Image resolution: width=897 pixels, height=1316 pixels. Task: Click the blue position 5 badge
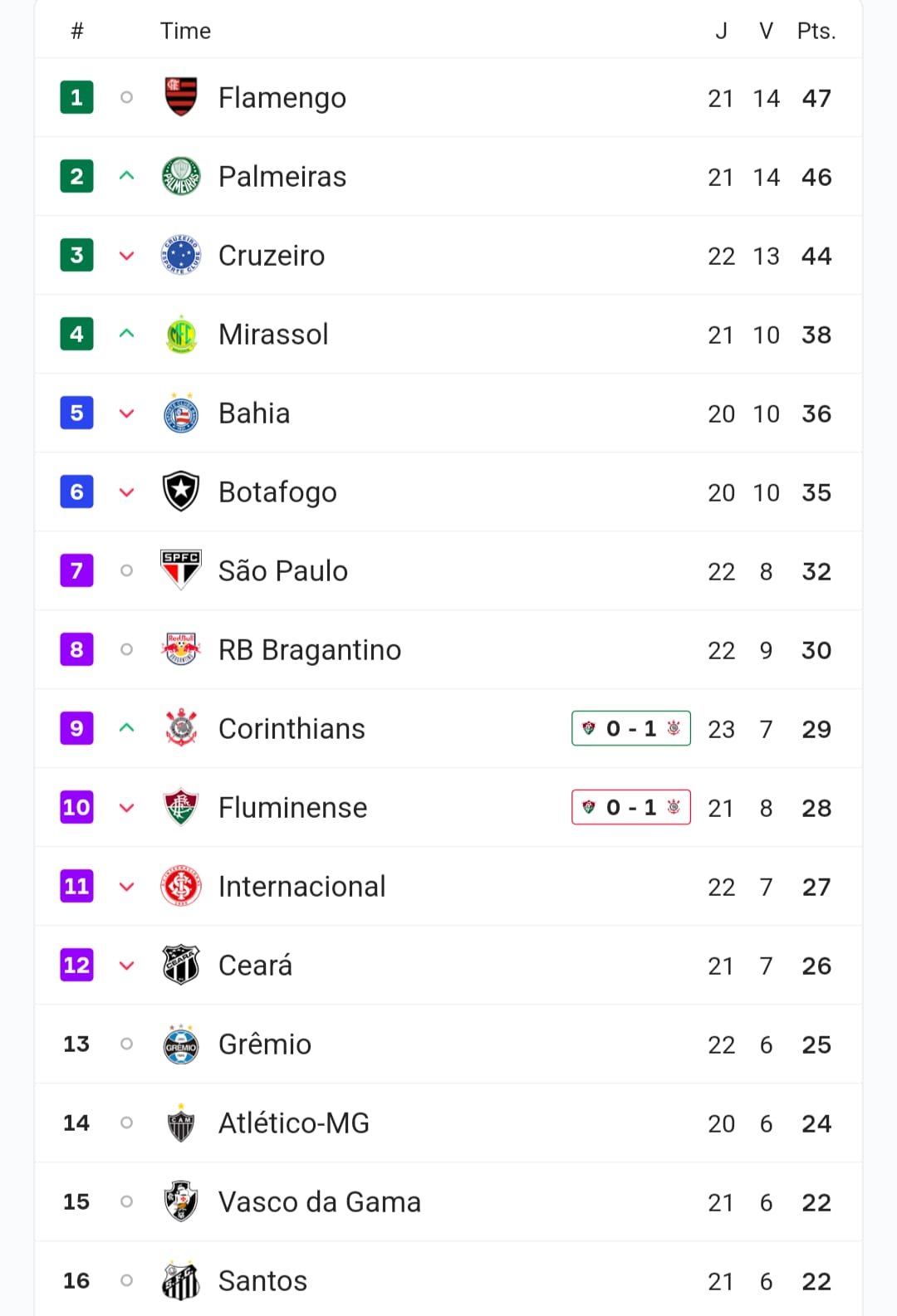coord(76,413)
